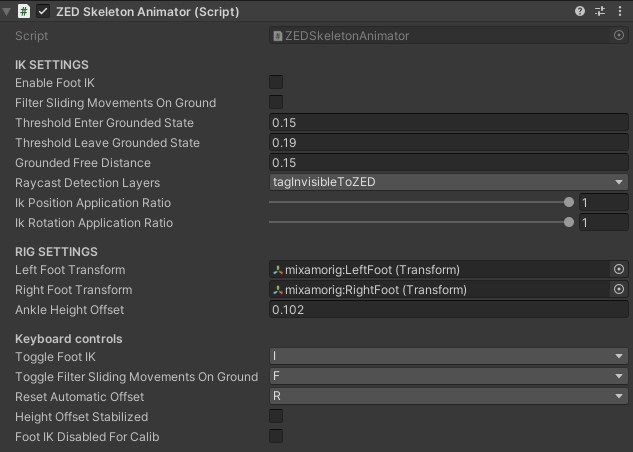
Task: Open object picker for Left Foot Transform
Action: (x=619, y=270)
